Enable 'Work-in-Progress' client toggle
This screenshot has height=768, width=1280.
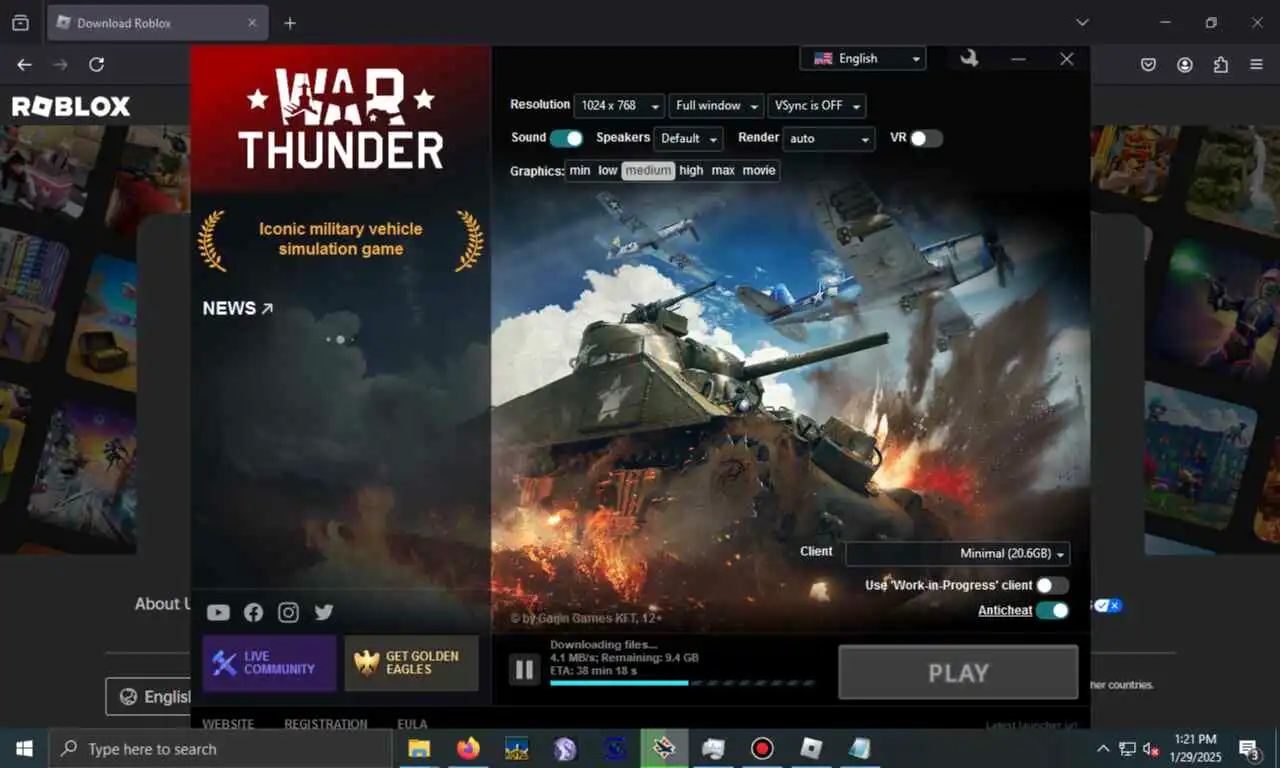(1052, 585)
